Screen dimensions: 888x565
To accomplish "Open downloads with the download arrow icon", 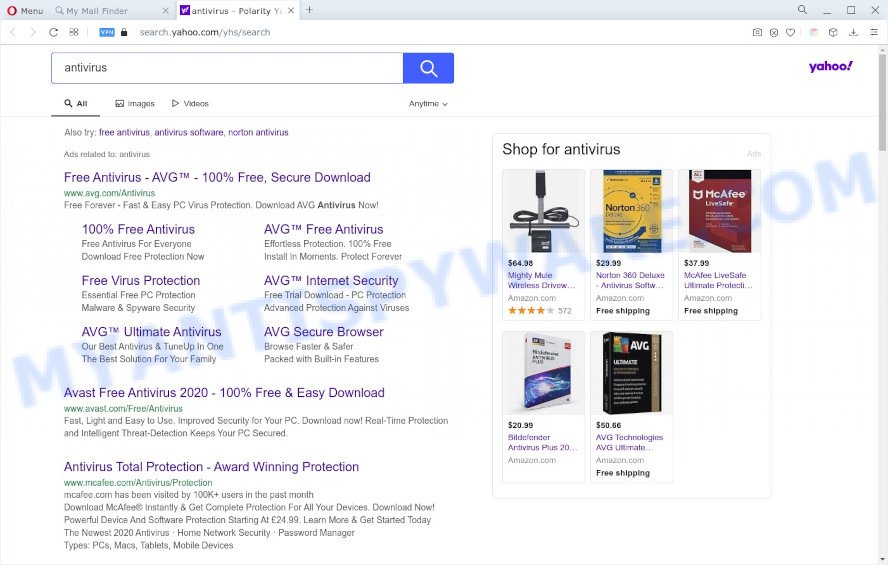I will 853,32.
